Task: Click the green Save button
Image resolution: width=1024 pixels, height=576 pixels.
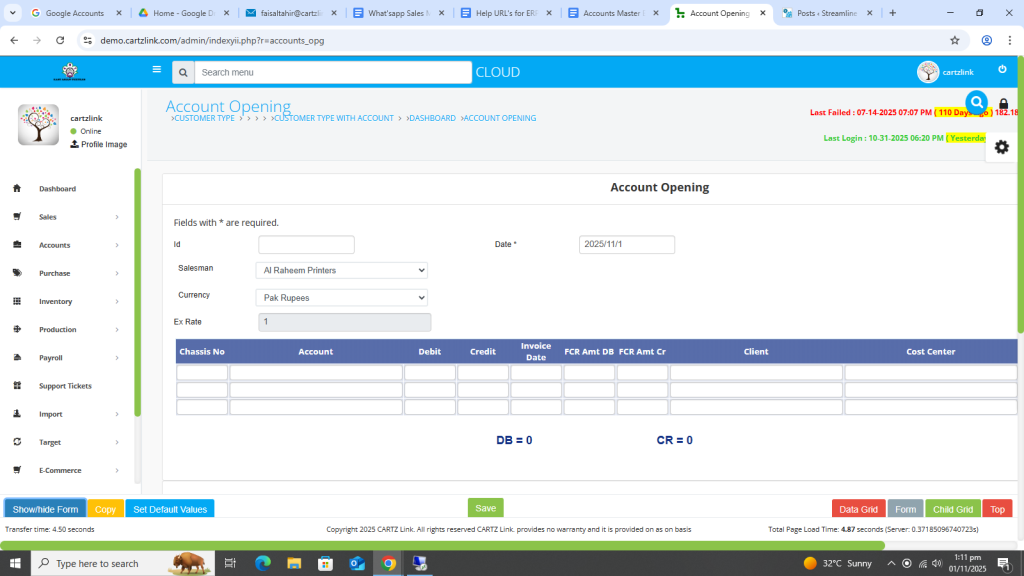Action: (485, 508)
